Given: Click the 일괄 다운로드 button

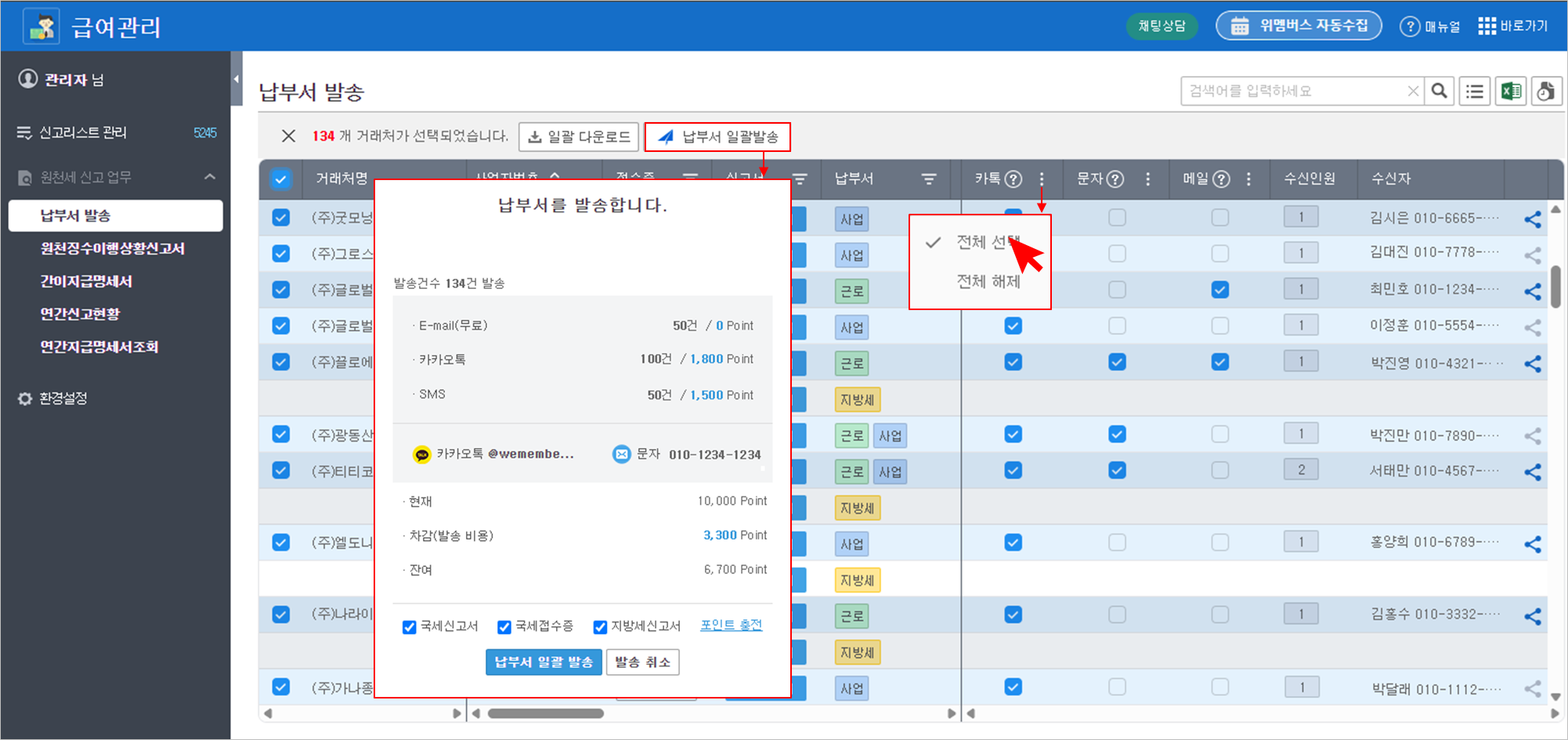Looking at the screenshot, I should point(579,137).
